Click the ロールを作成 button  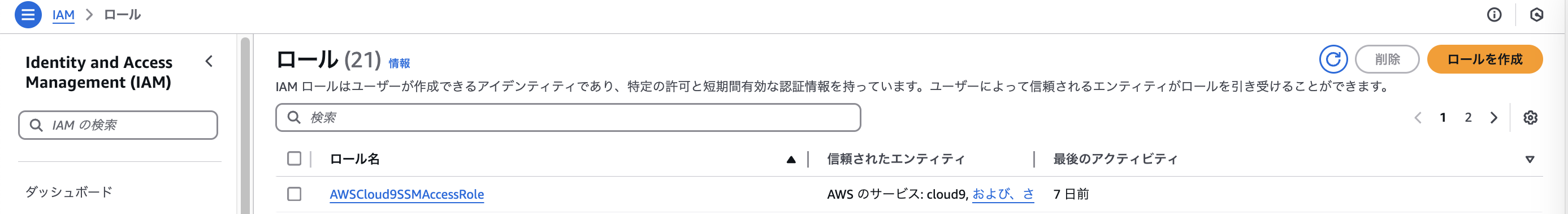click(x=1484, y=59)
